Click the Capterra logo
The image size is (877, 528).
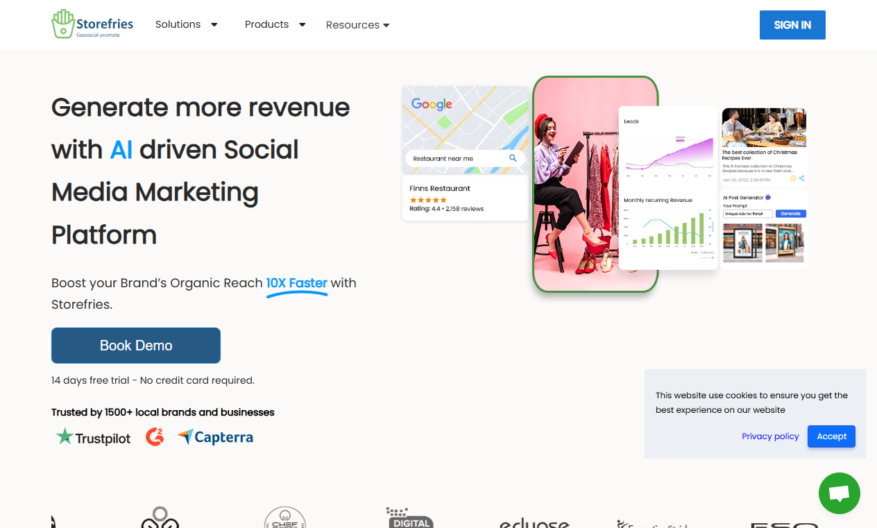pyautogui.click(x=215, y=437)
